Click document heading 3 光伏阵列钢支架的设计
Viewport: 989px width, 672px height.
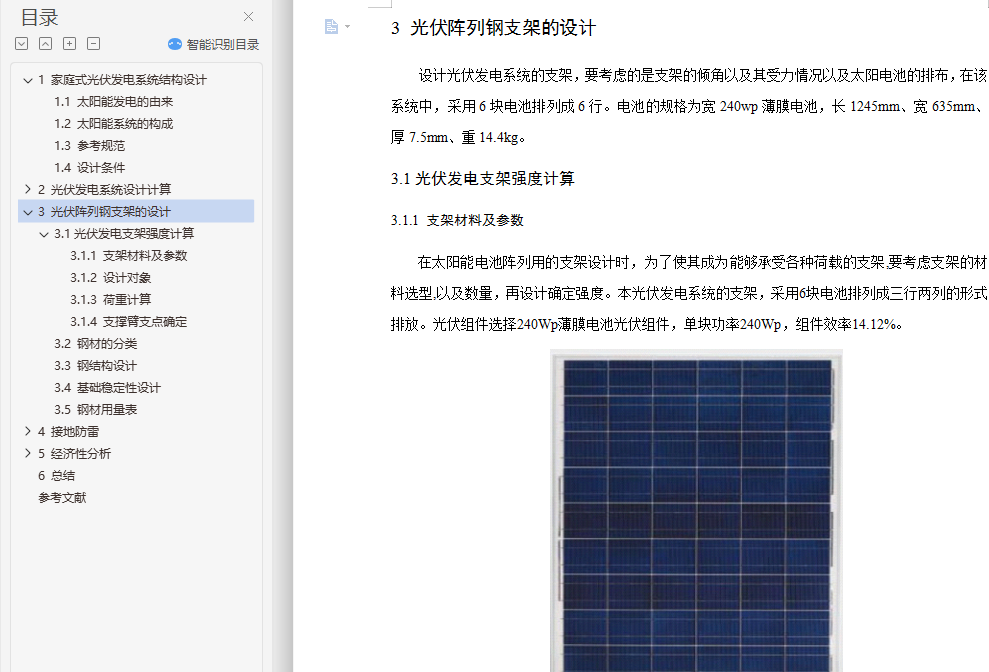pyautogui.click(x=493, y=28)
